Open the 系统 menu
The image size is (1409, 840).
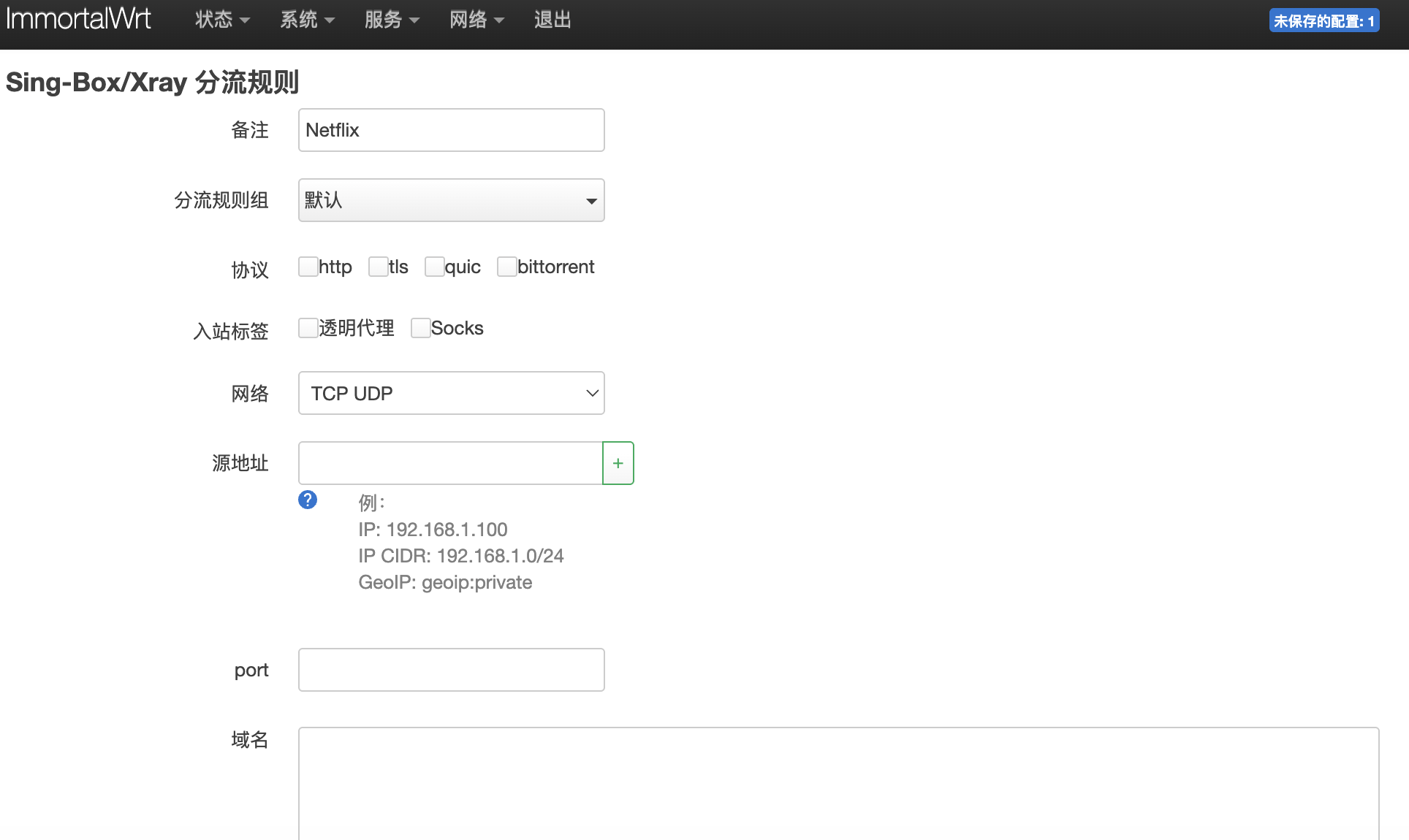[x=307, y=20]
